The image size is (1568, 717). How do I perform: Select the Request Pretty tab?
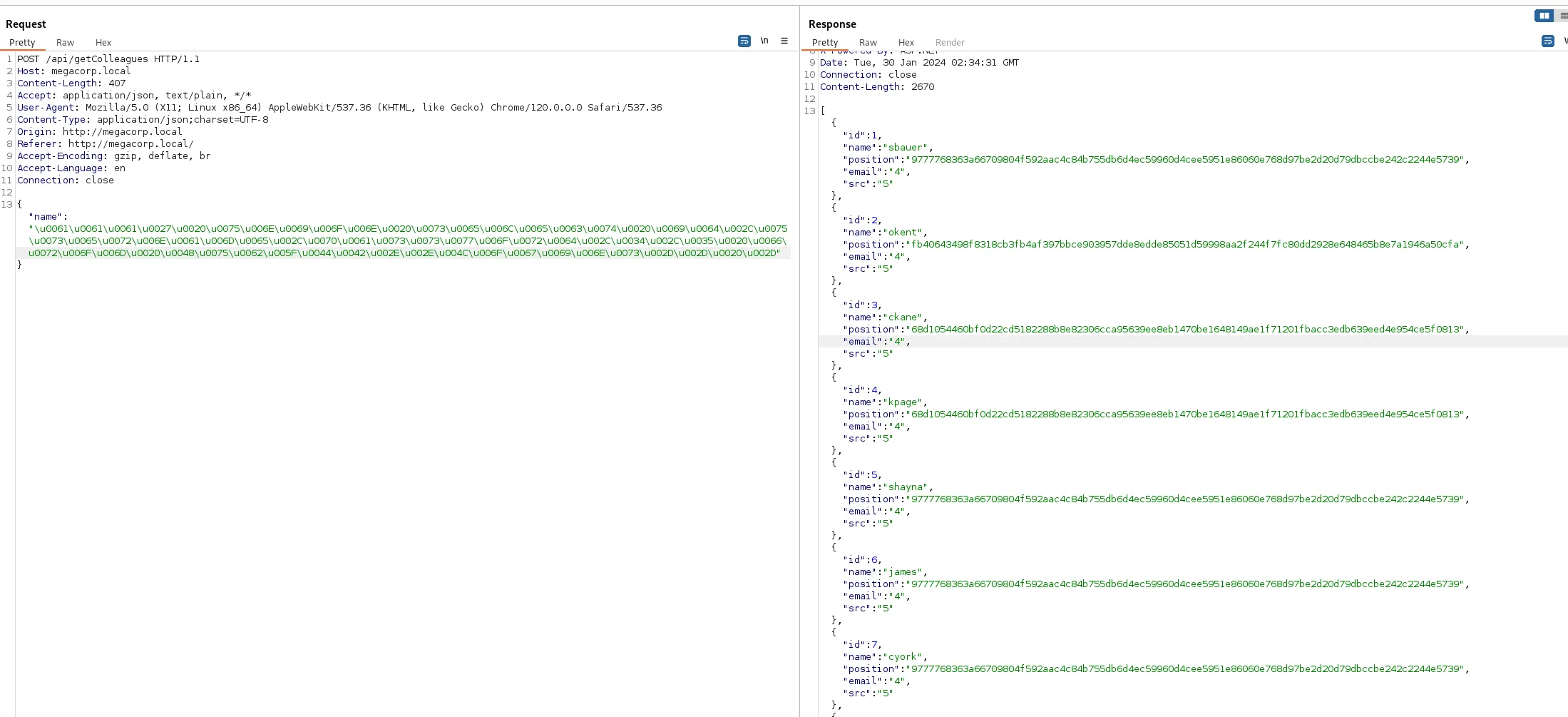[x=22, y=43]
